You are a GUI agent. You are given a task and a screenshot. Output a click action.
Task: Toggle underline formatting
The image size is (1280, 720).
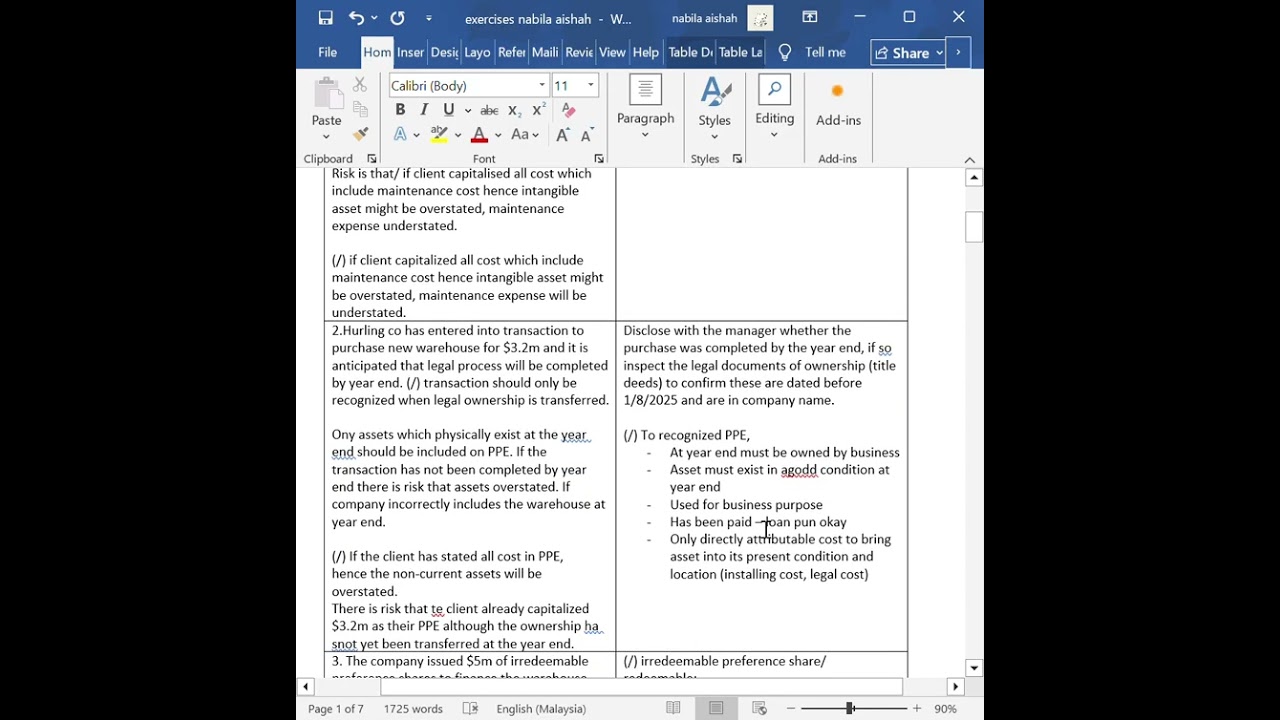pyautogui.click(x=448, y=110)
